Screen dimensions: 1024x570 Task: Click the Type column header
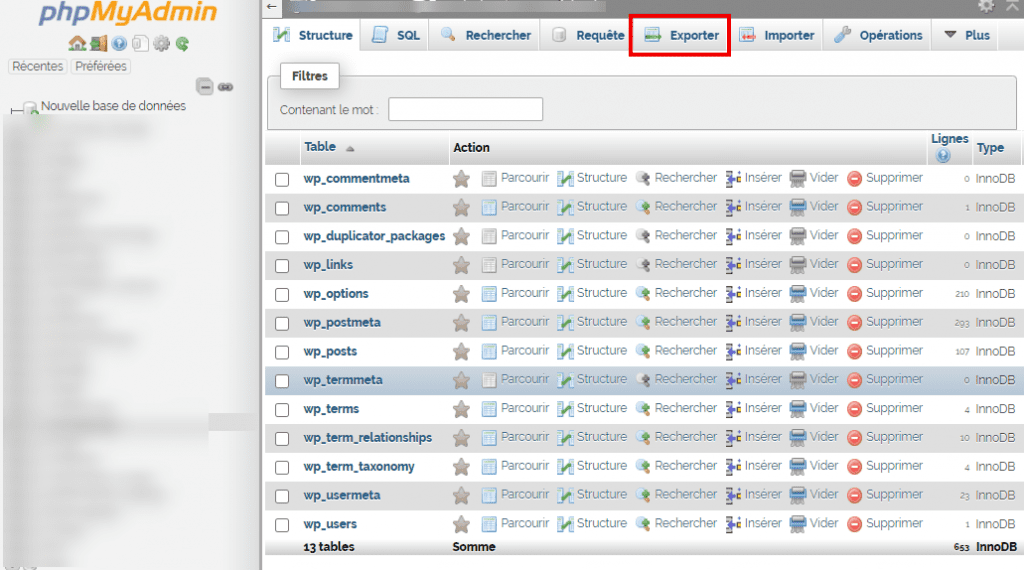[x=990, y=148]
